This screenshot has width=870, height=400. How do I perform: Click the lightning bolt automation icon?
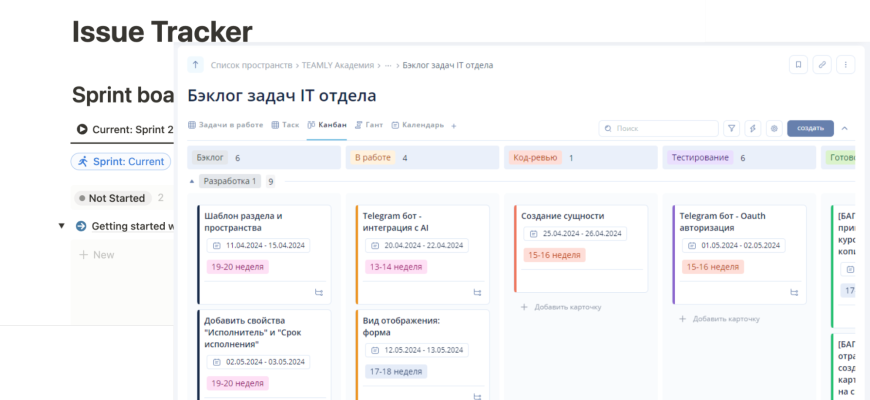click(752, 128)
